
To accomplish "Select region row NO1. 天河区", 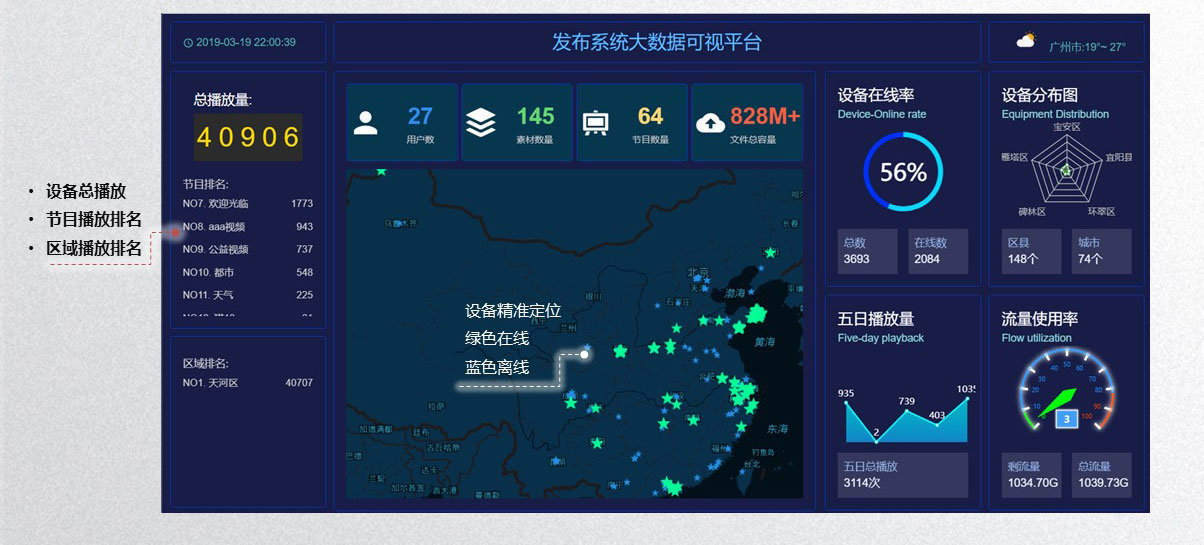I will click(248, 383).
